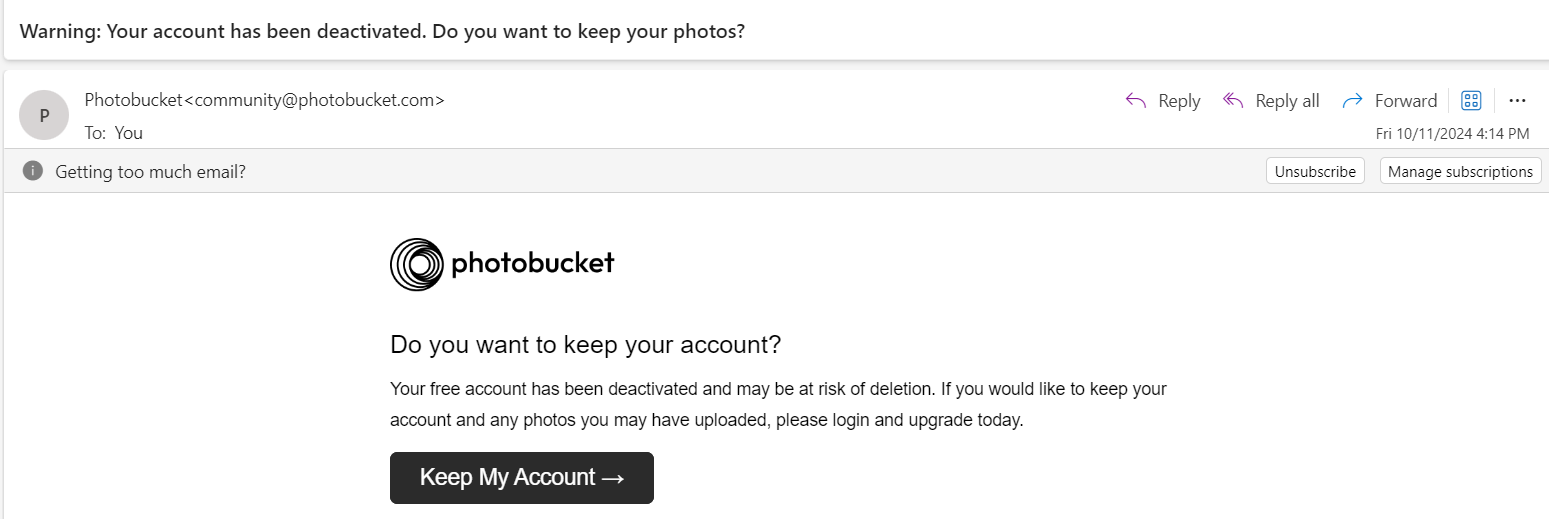Viewport: 1549px width, 519px height.
Task: Click the blue Forward arrow icon
Action: click(1352, 100)
